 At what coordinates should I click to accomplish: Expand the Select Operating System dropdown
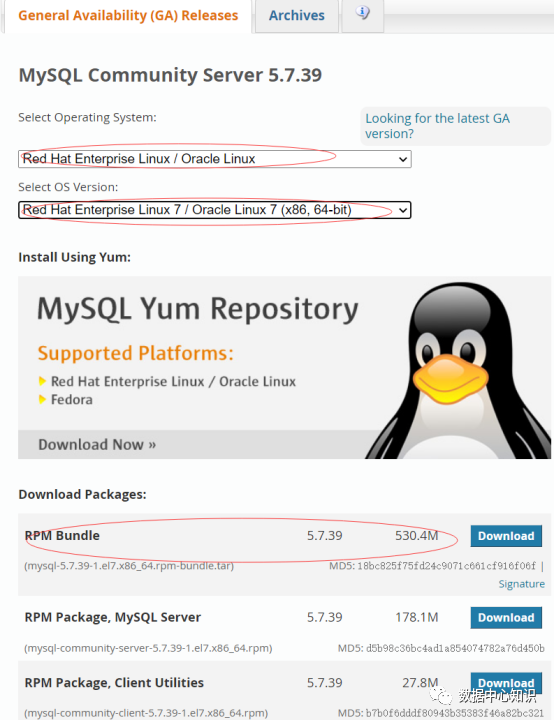(215, 159)
